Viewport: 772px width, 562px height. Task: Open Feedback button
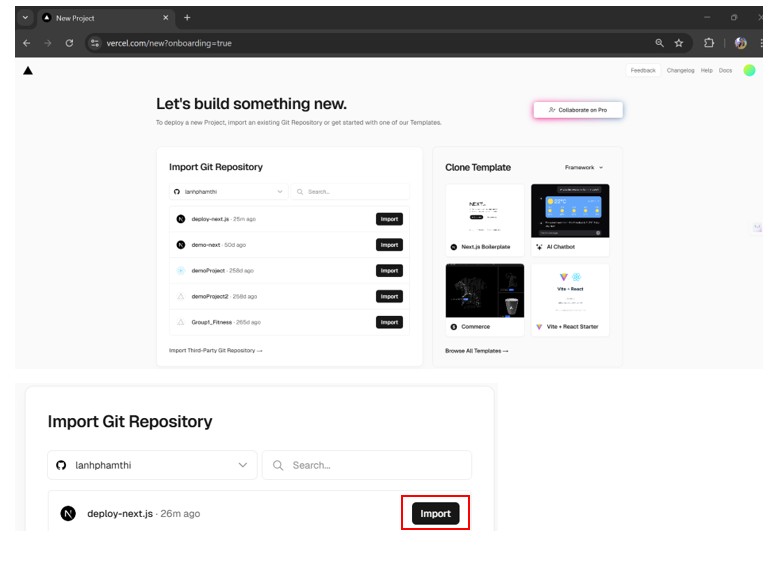643,70
